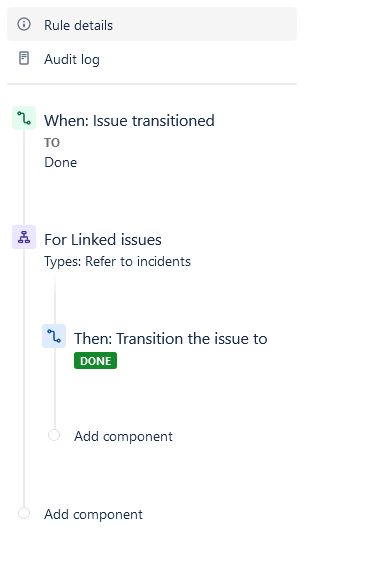Open the For Linked issues branch
The height and width of the screenshot is (573, 368).
pos(103,240)
